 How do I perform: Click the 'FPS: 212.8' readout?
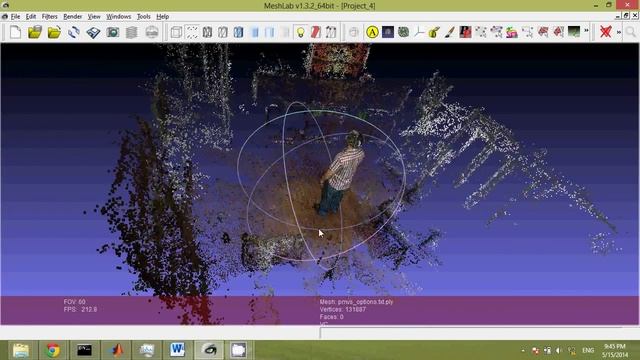pos(80,309)
